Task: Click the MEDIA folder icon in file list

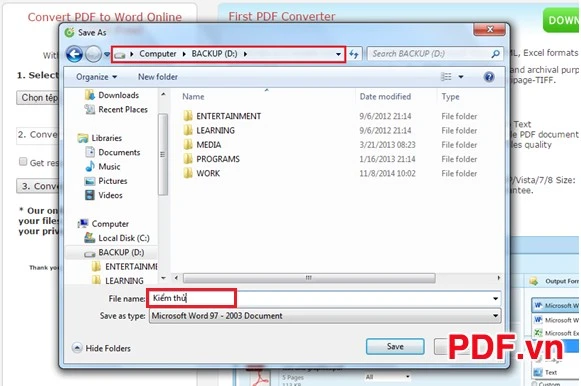Action: pos(188,145)
